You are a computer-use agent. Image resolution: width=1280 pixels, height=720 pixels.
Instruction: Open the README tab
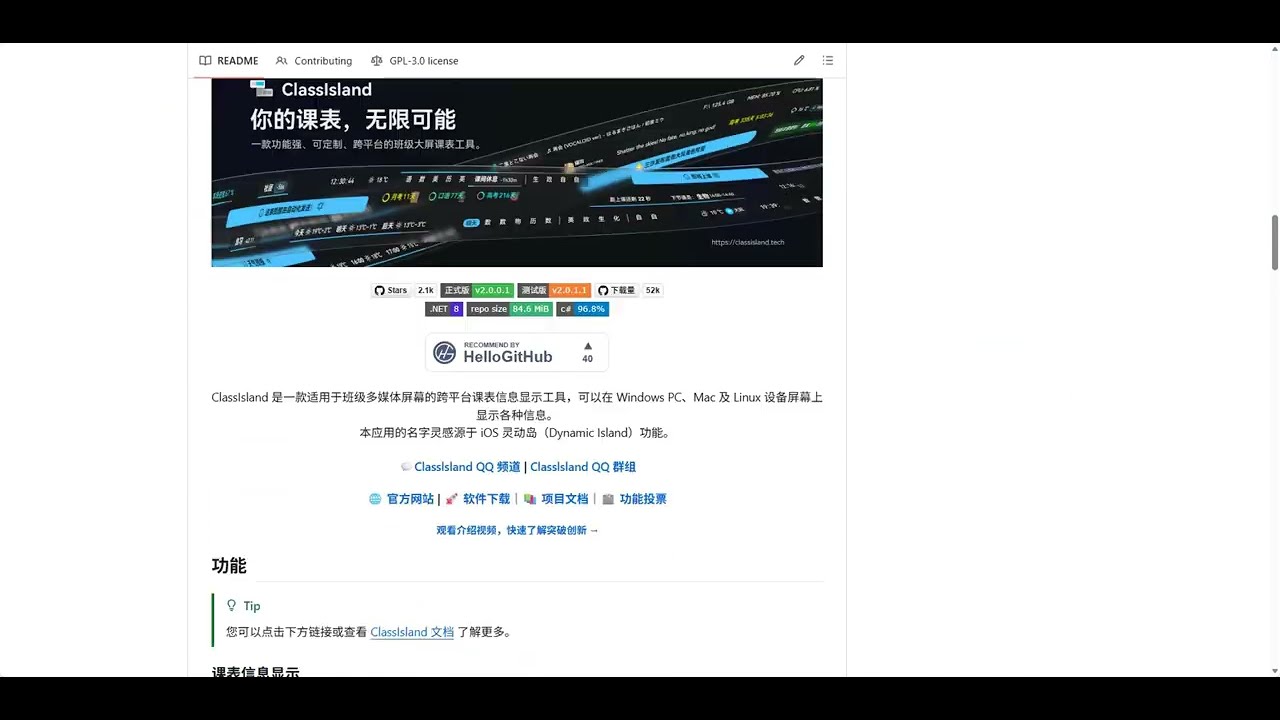(x=228, y=61)
